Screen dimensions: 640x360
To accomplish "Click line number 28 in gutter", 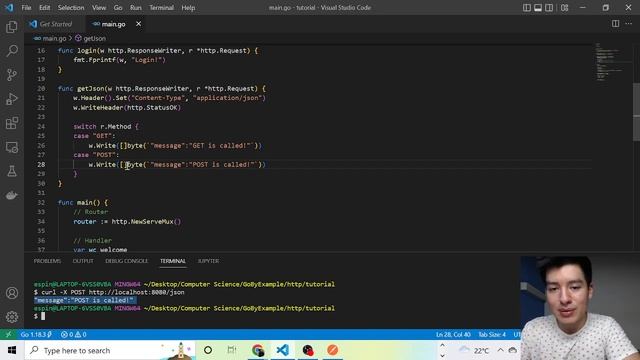I will point(41,164).
